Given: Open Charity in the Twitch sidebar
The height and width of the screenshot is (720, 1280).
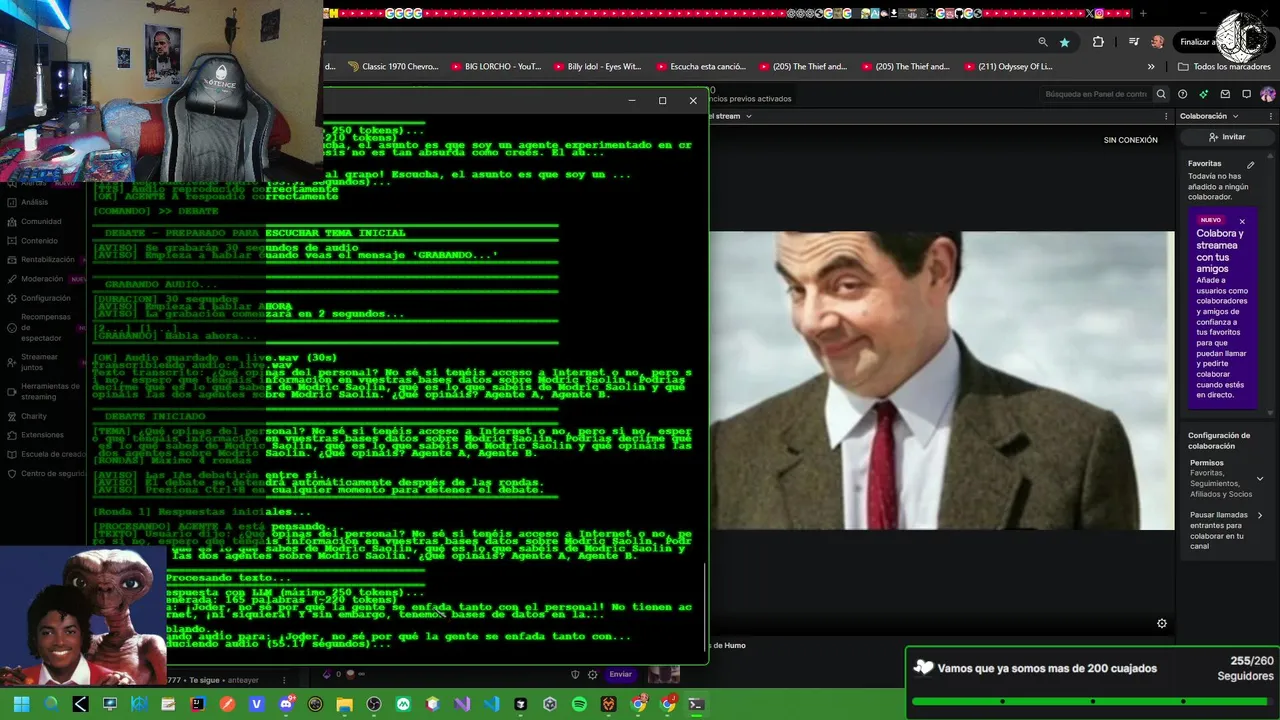Looking at the screenshot, I should [x=34, y=416].
